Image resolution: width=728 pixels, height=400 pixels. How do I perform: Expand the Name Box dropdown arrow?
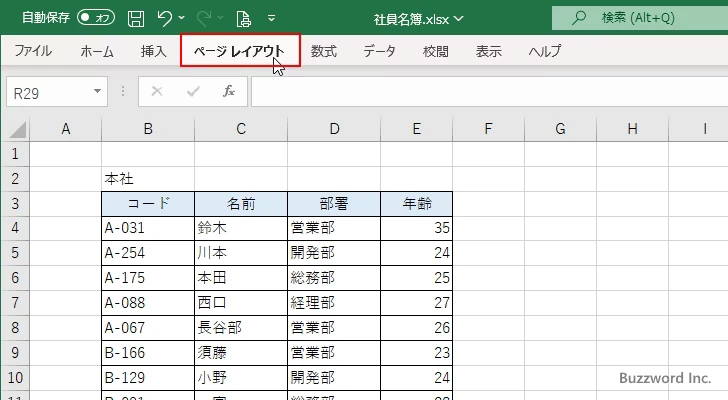click(x=98, y=91)
